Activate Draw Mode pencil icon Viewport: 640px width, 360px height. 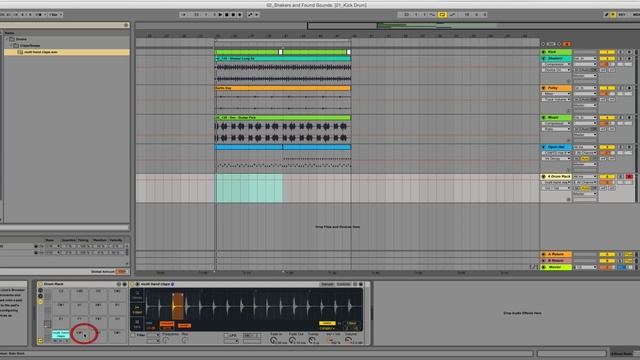606,15
